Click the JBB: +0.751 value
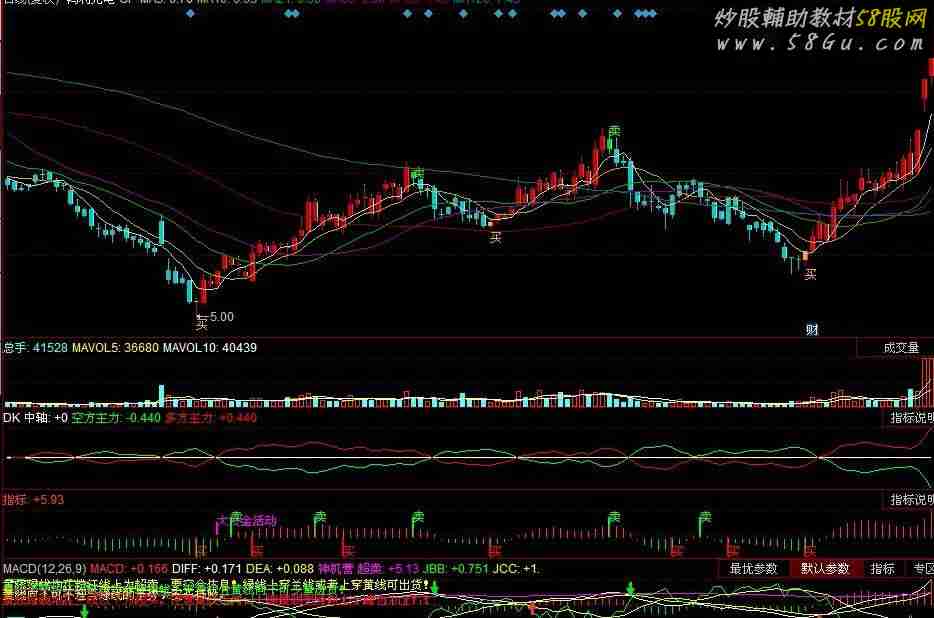This screenshot has width=934, height=618. tap(455, 569)
